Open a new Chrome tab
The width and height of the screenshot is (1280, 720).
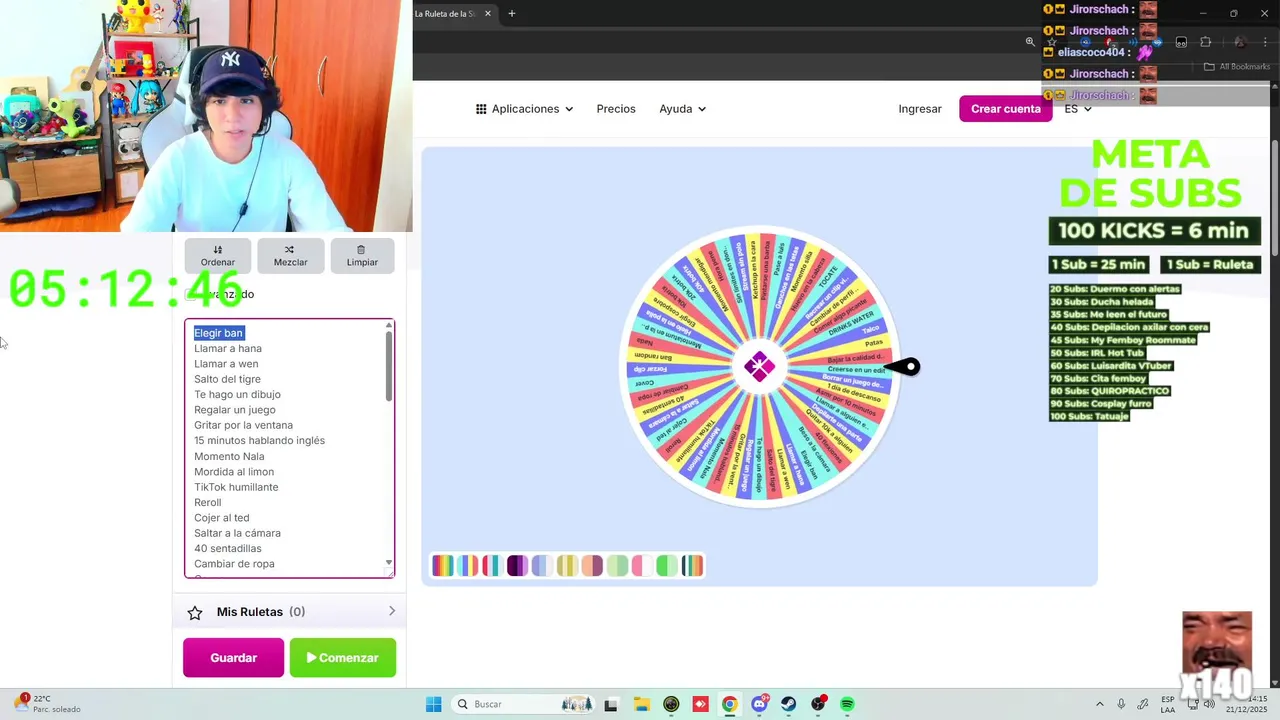(512, 14)
